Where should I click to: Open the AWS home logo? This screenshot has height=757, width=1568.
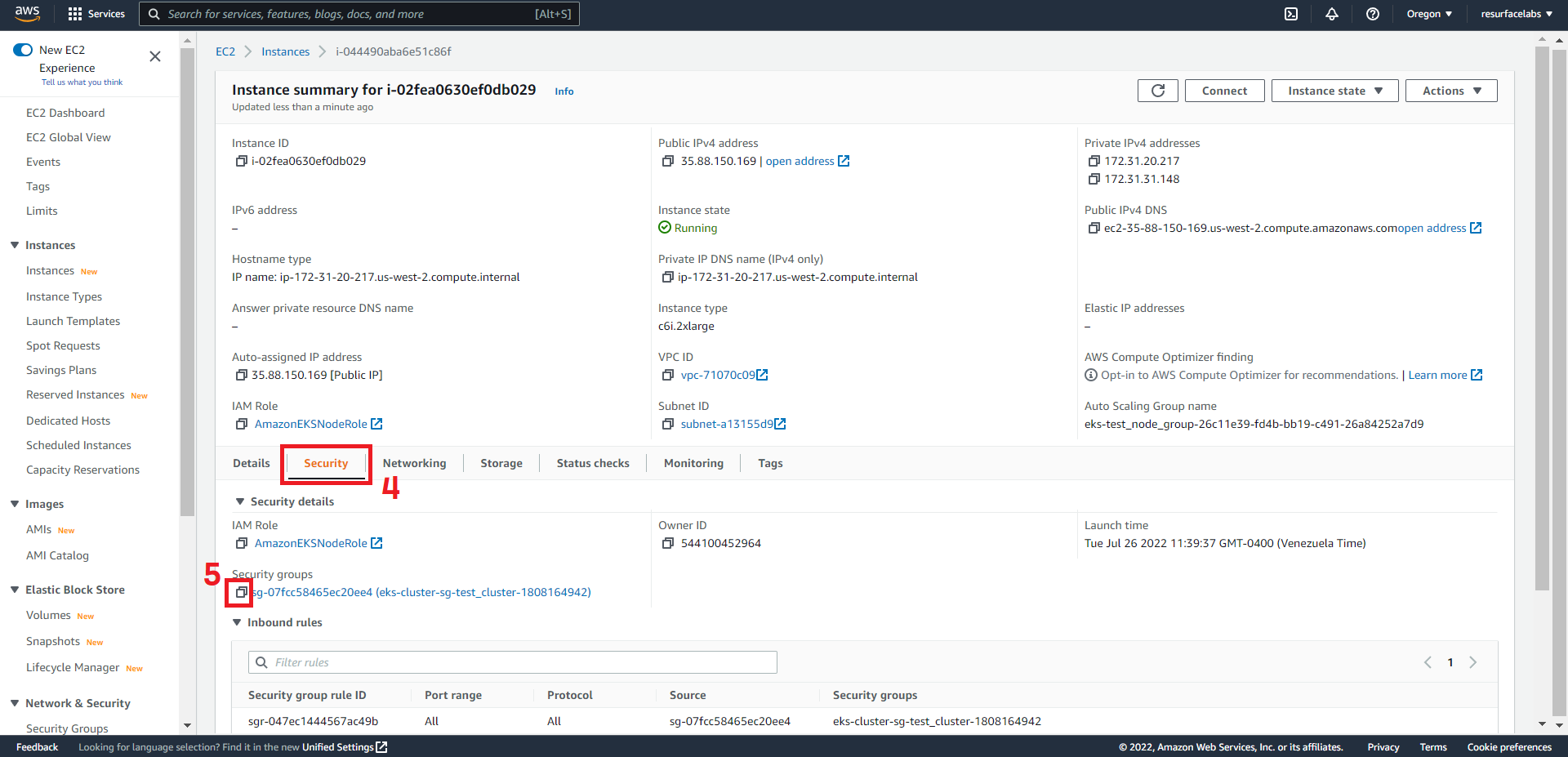27,14
